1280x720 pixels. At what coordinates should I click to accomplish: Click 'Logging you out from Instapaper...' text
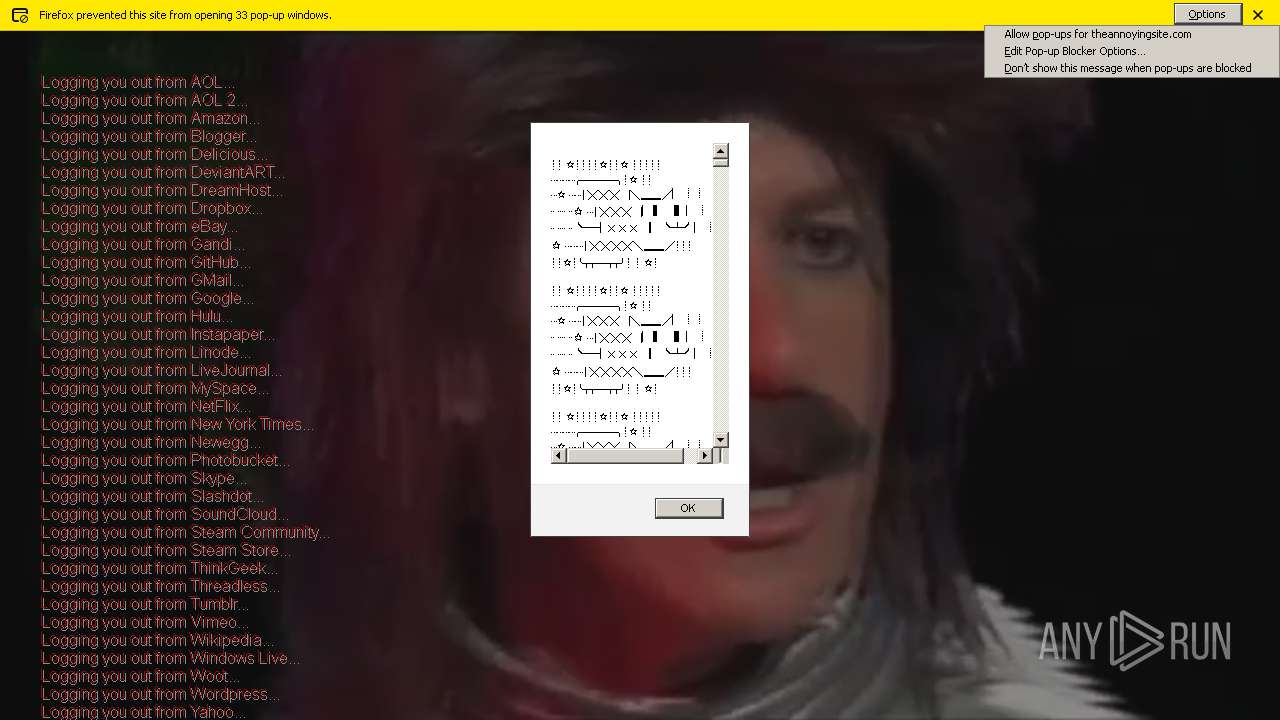tap(158, 334)
